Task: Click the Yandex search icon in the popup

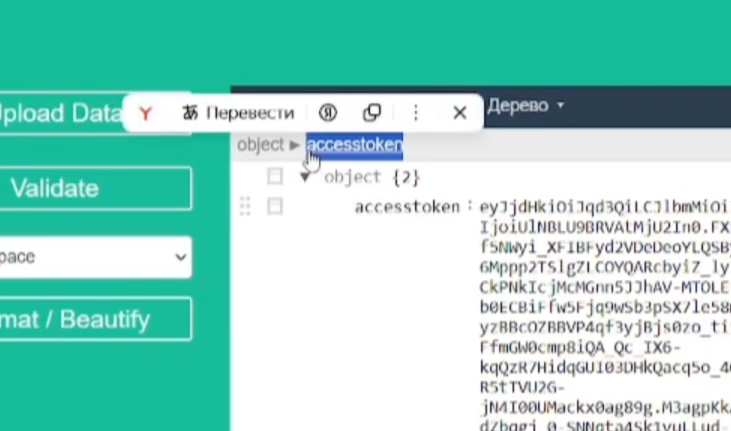Action: tap(328, 113)
